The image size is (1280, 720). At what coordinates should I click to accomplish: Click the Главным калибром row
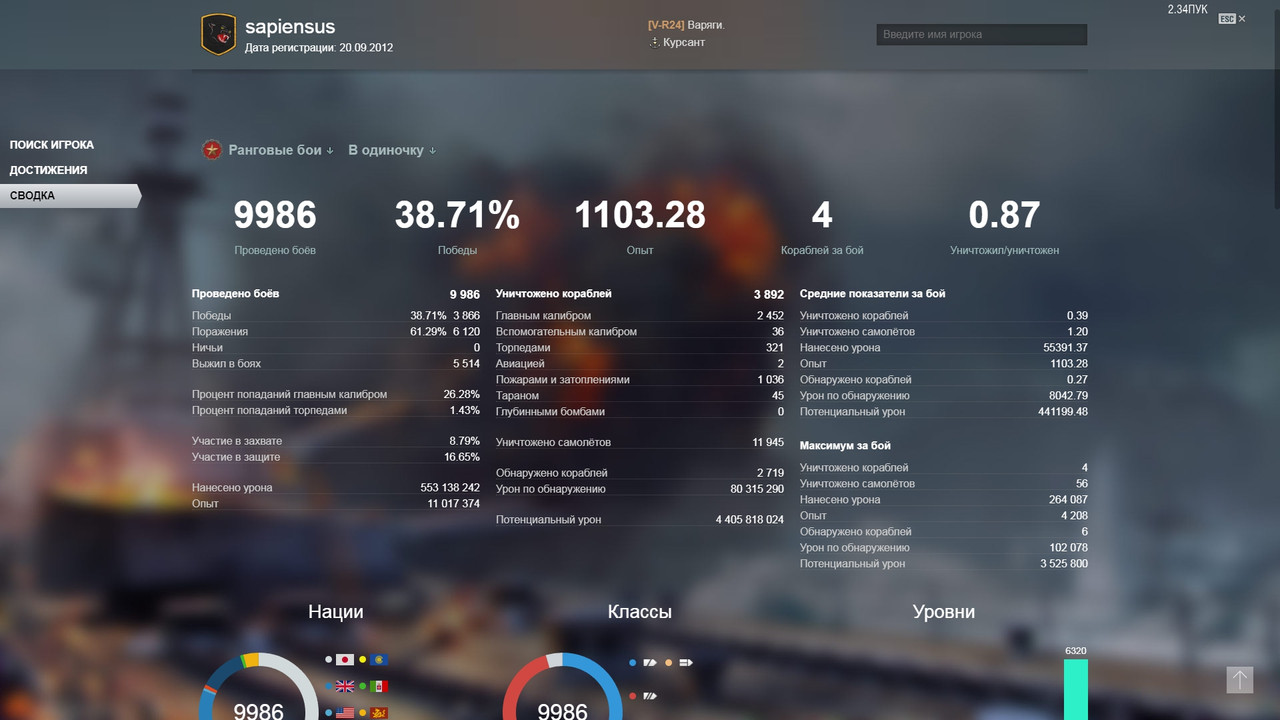tap(640, 316)
